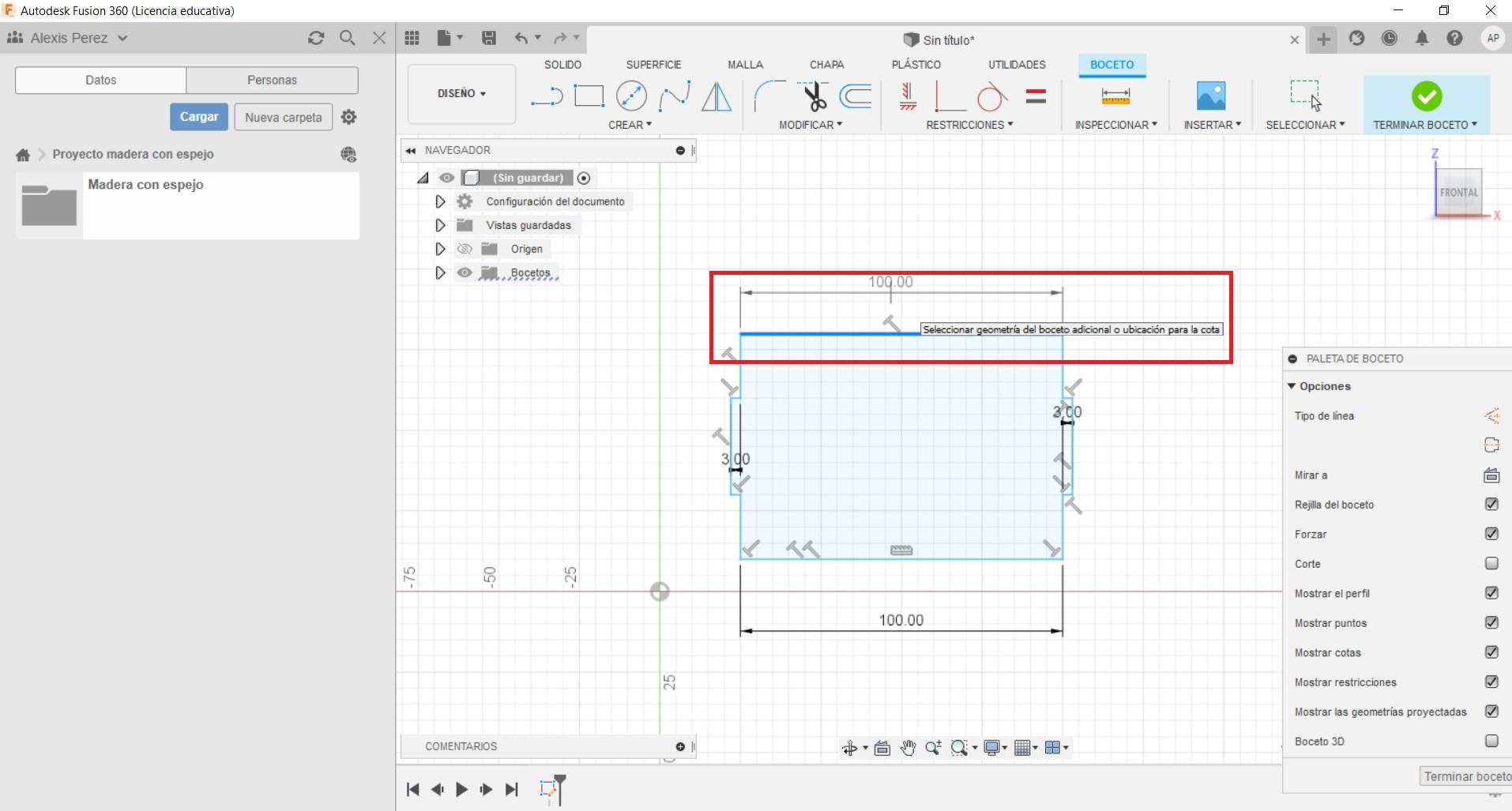Apply the Tangent constraint
This screenshot has width=1512, height=811.
coord(992,96)
